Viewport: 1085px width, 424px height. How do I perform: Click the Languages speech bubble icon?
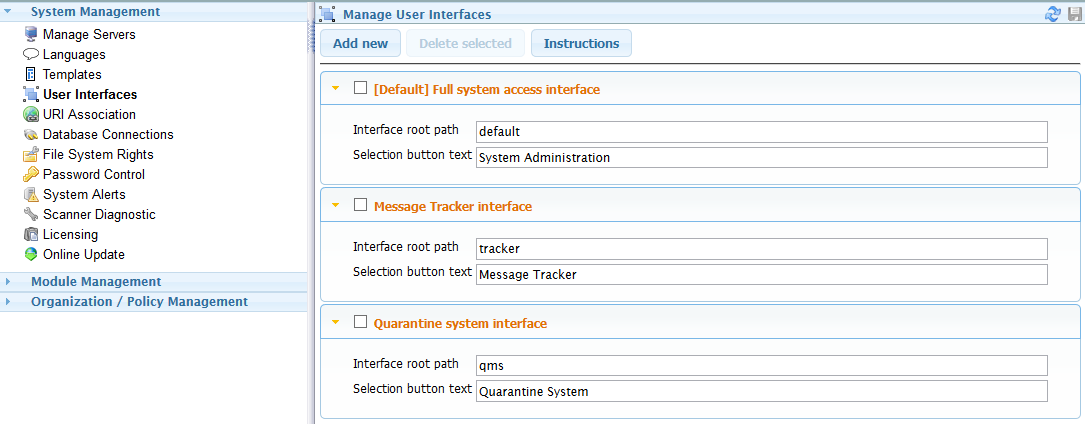(x=31, y=54)
